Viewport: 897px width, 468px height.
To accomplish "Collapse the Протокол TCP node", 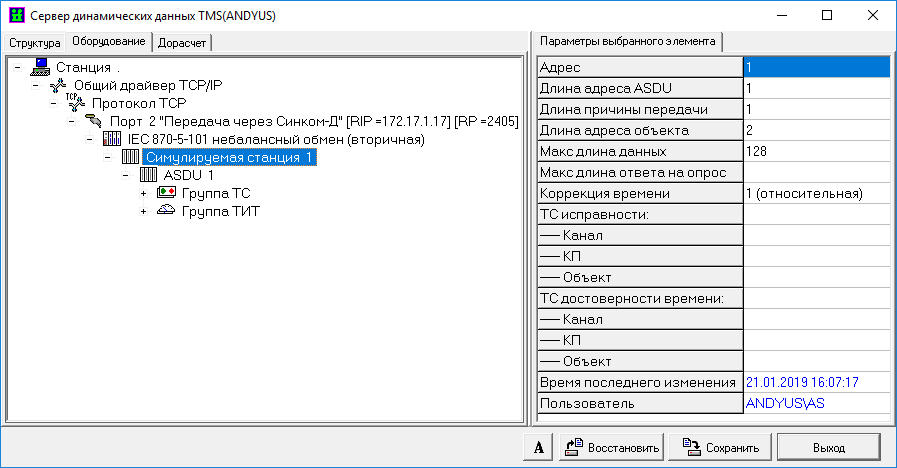I will [54, 103].
